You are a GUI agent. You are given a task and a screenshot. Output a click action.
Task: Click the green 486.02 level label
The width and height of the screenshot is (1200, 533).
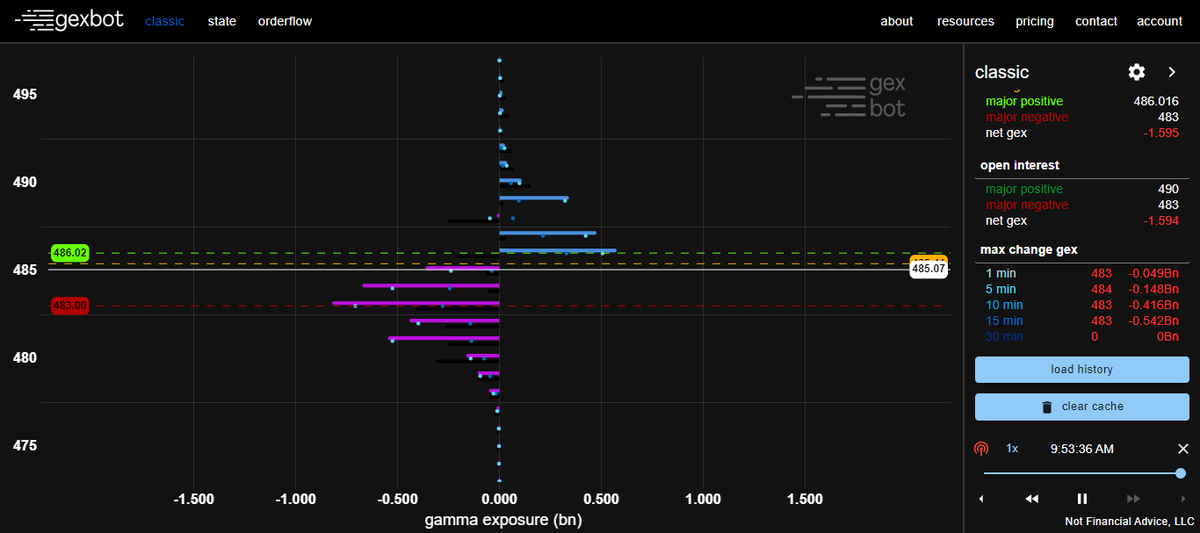(x=70, y=253)
